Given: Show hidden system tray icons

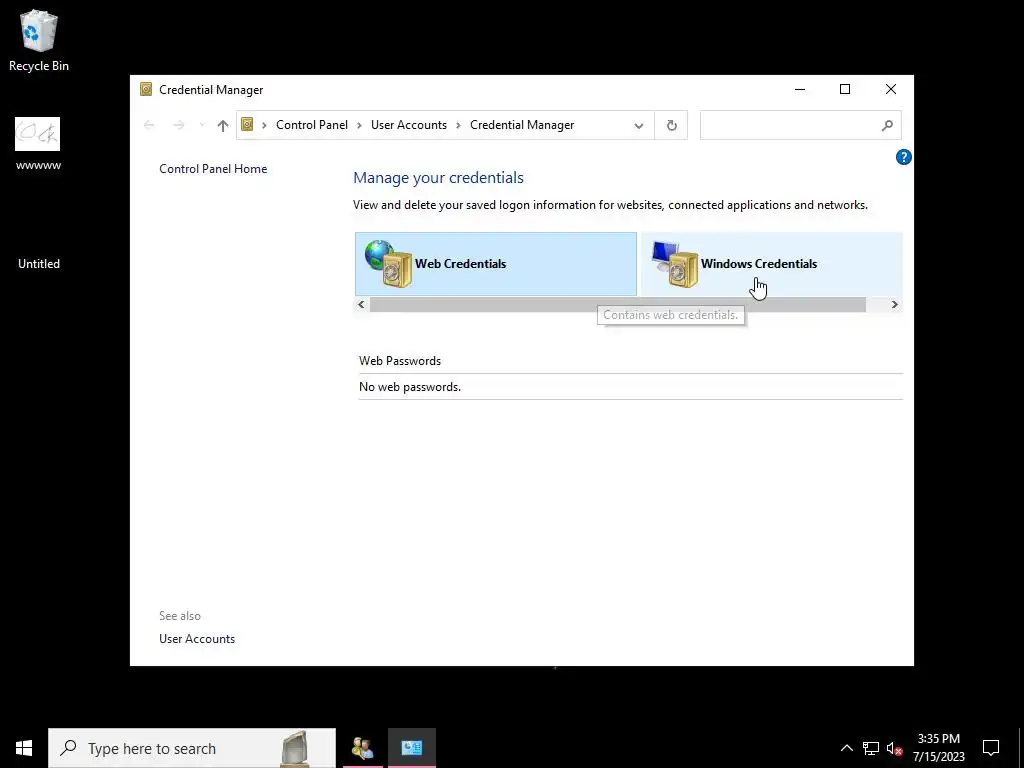Looking at the screenshot, I should point(846,748).
